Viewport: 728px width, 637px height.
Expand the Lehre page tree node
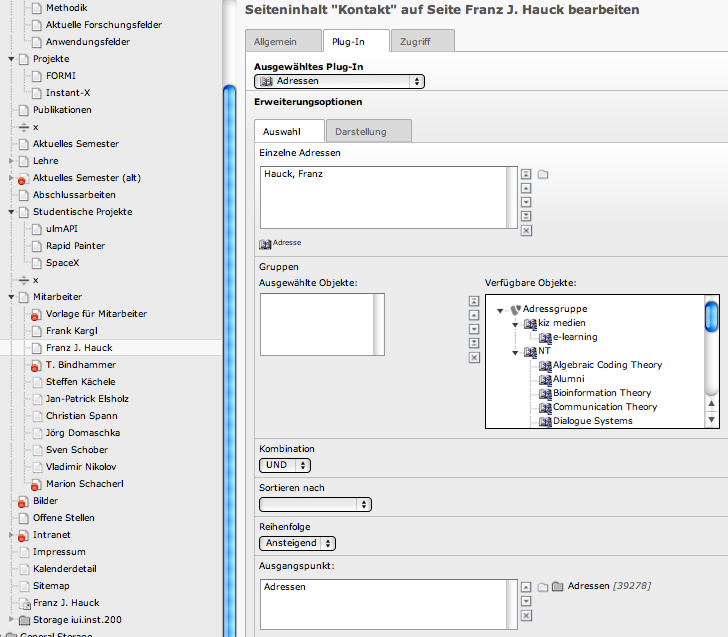[x=12, y=161]
